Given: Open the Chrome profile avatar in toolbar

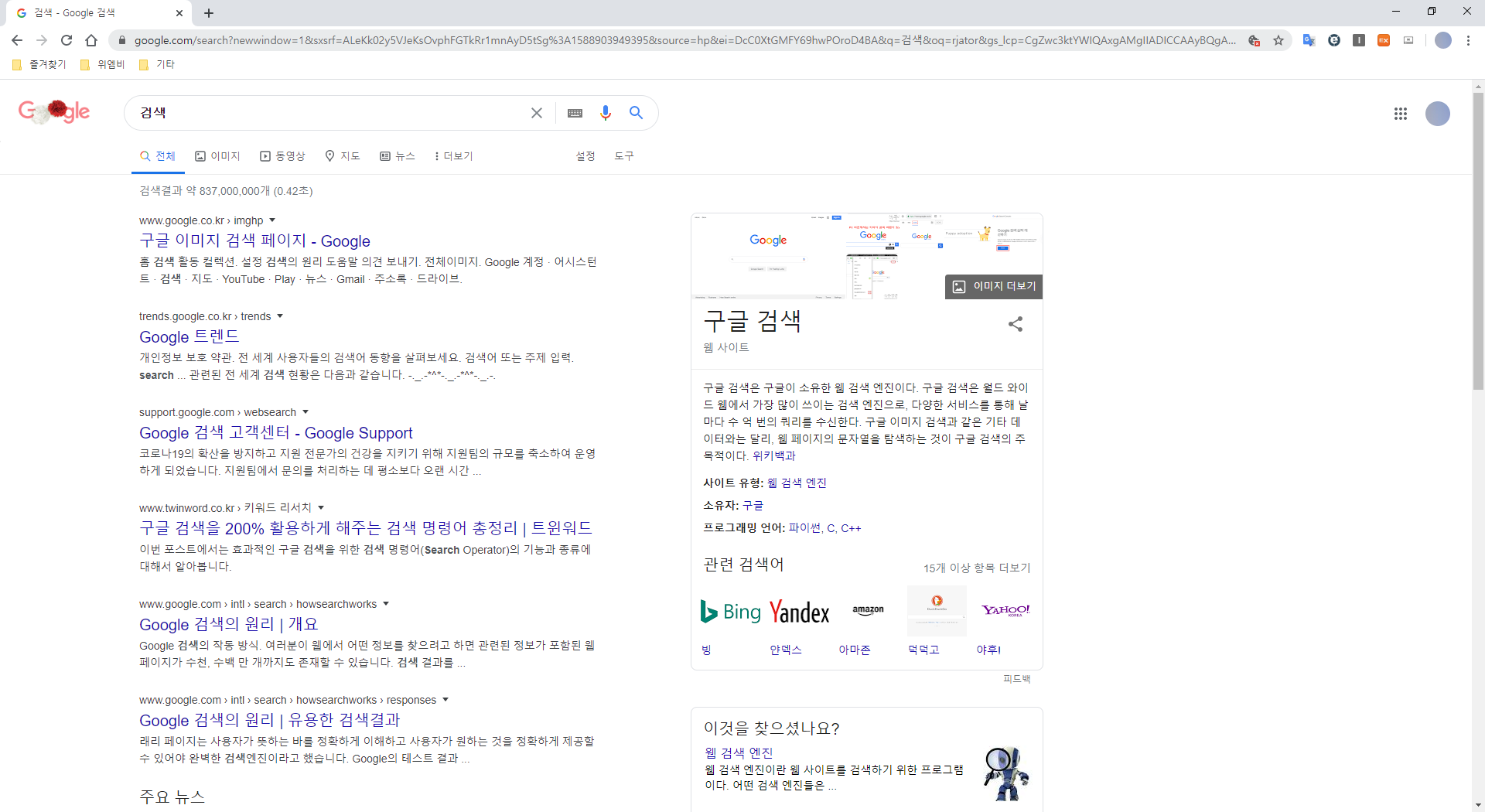Looking at the screenshot, I should (1443, 40).
